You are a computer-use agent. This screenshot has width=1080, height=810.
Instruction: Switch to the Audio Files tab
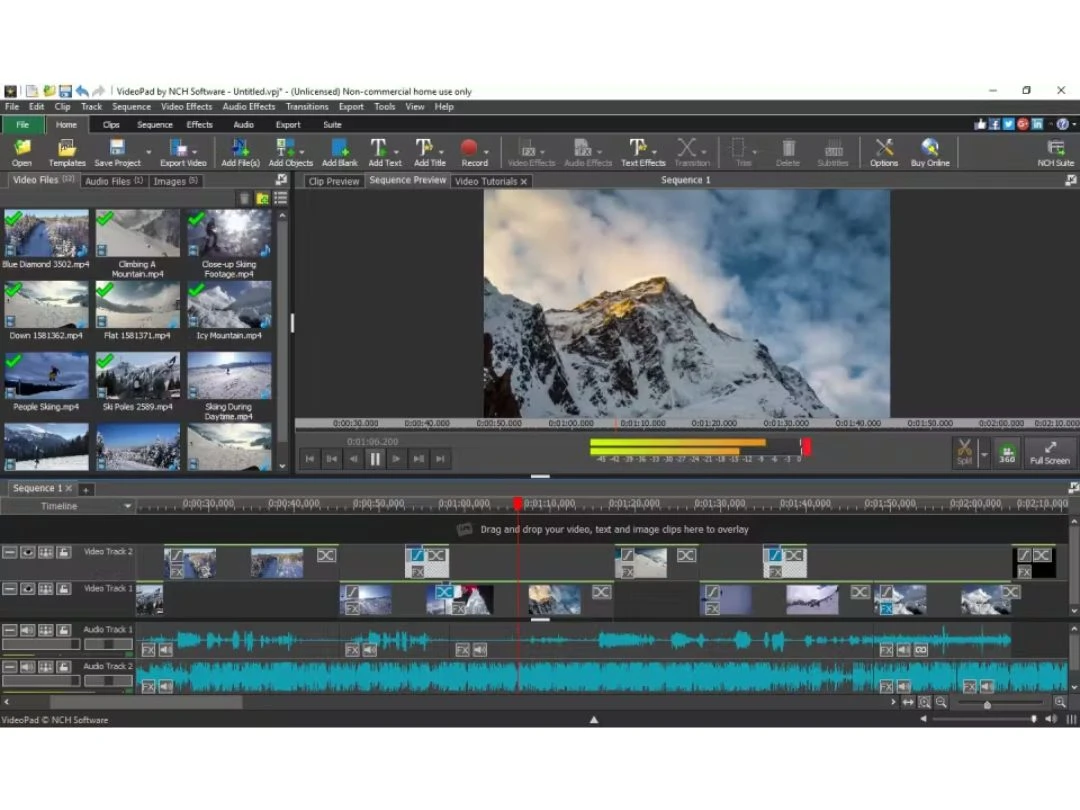tap(113, 181)
